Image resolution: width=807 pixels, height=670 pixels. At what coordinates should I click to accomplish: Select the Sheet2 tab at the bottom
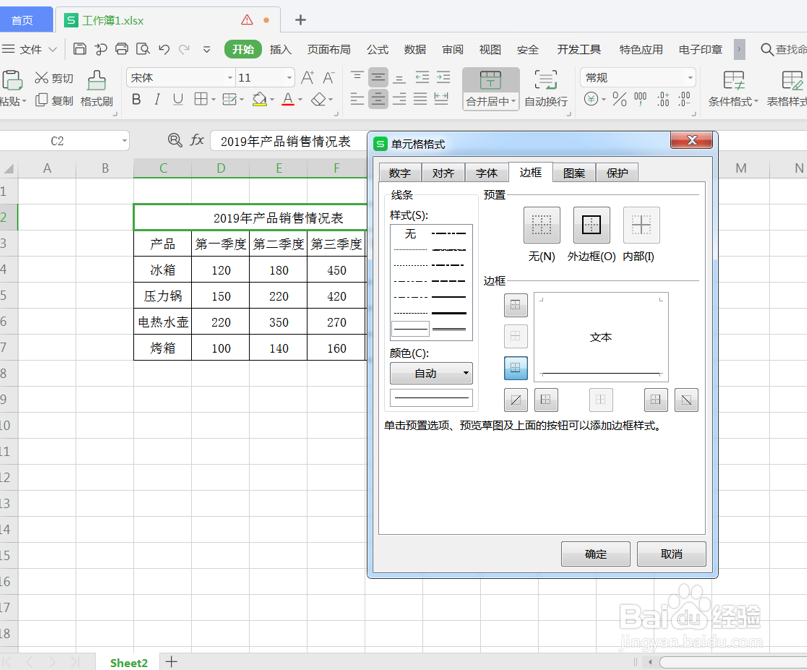pos(128,662)
